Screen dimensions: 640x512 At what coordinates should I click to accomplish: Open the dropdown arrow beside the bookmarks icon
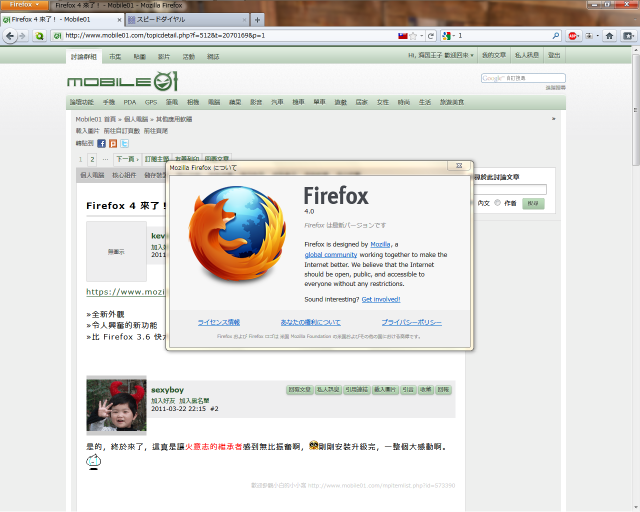(x=598, y=36)
